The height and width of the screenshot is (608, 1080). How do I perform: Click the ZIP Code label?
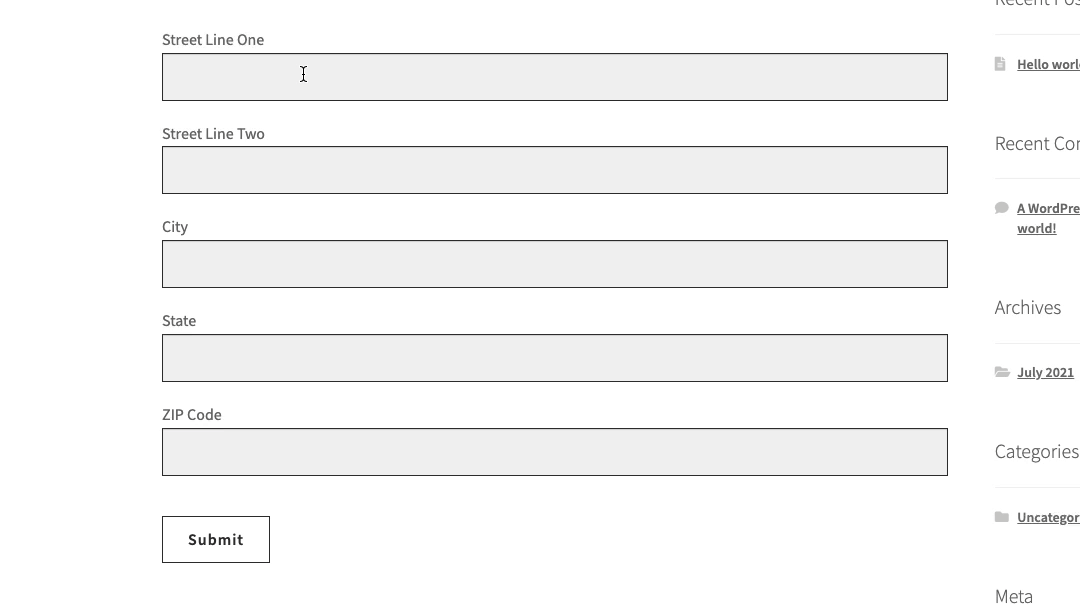click(x=192, y=414)
